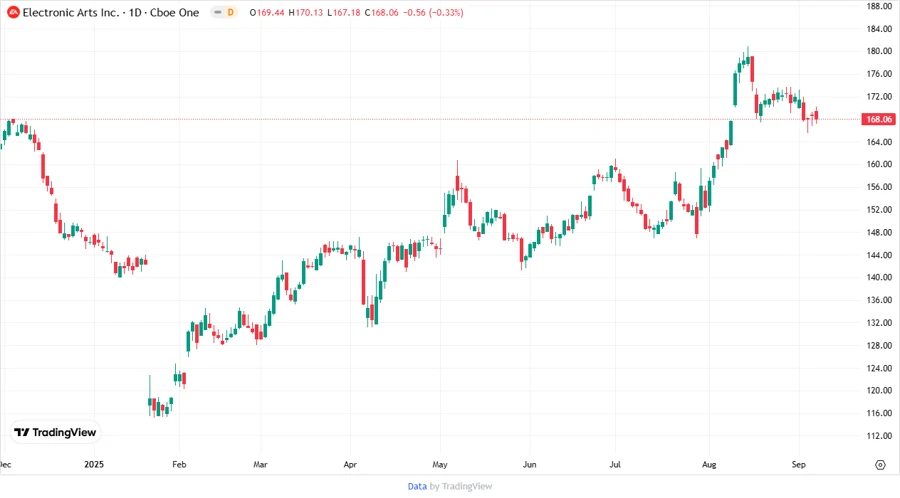The height and width of the screenshot is (498, 900).
Task: Click the 136.00 price axis label
Action: coord(879,300)
